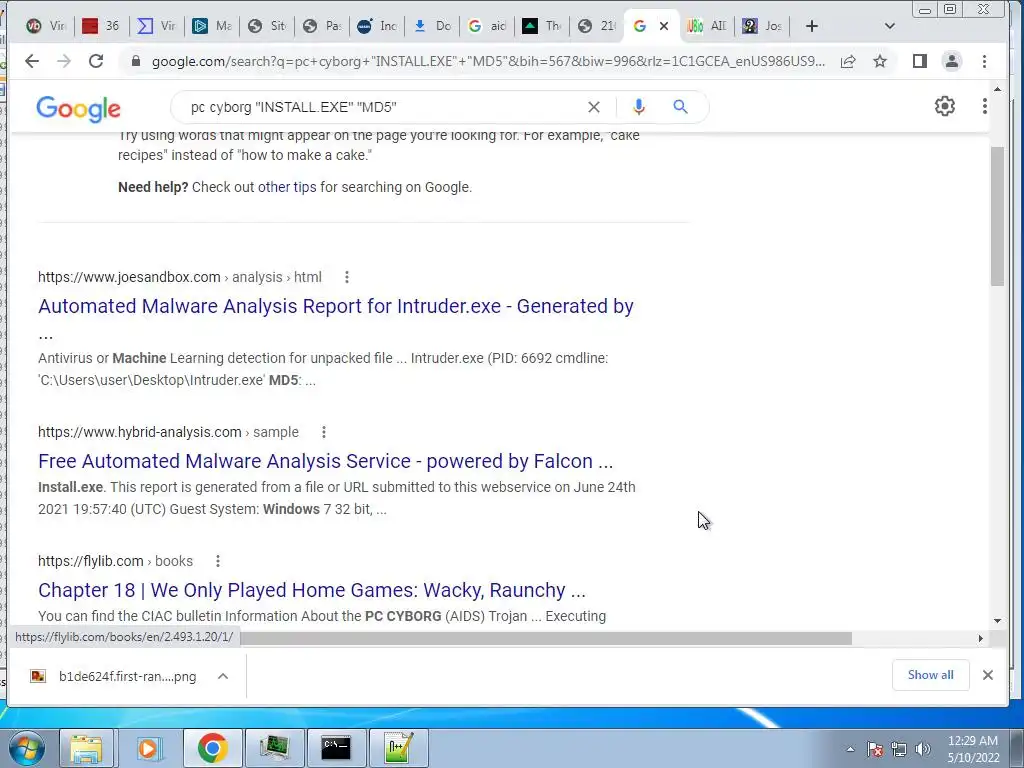Close the active Google search tab

(x=664, y=26)
